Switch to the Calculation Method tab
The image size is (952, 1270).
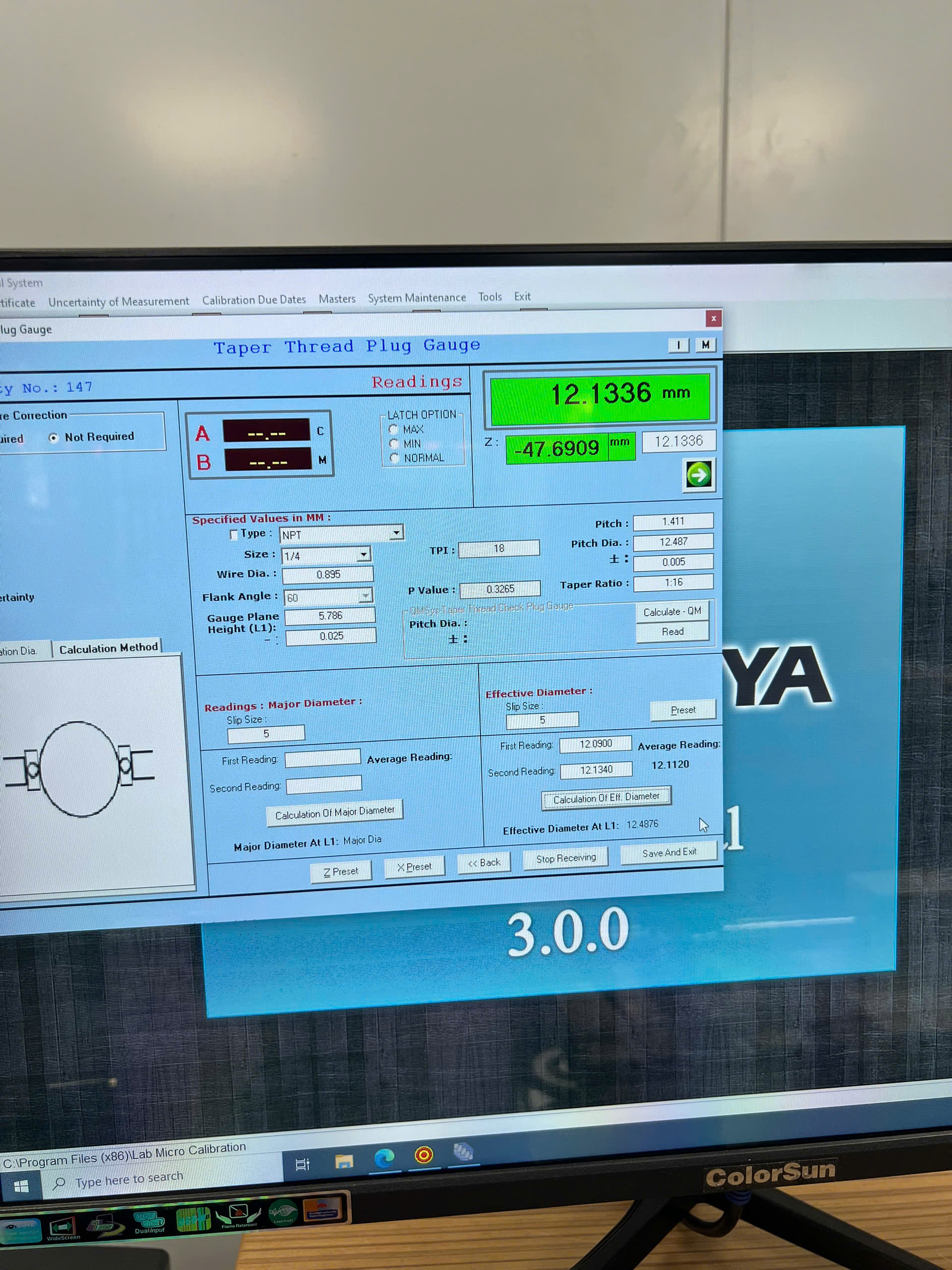click(108, 648)
